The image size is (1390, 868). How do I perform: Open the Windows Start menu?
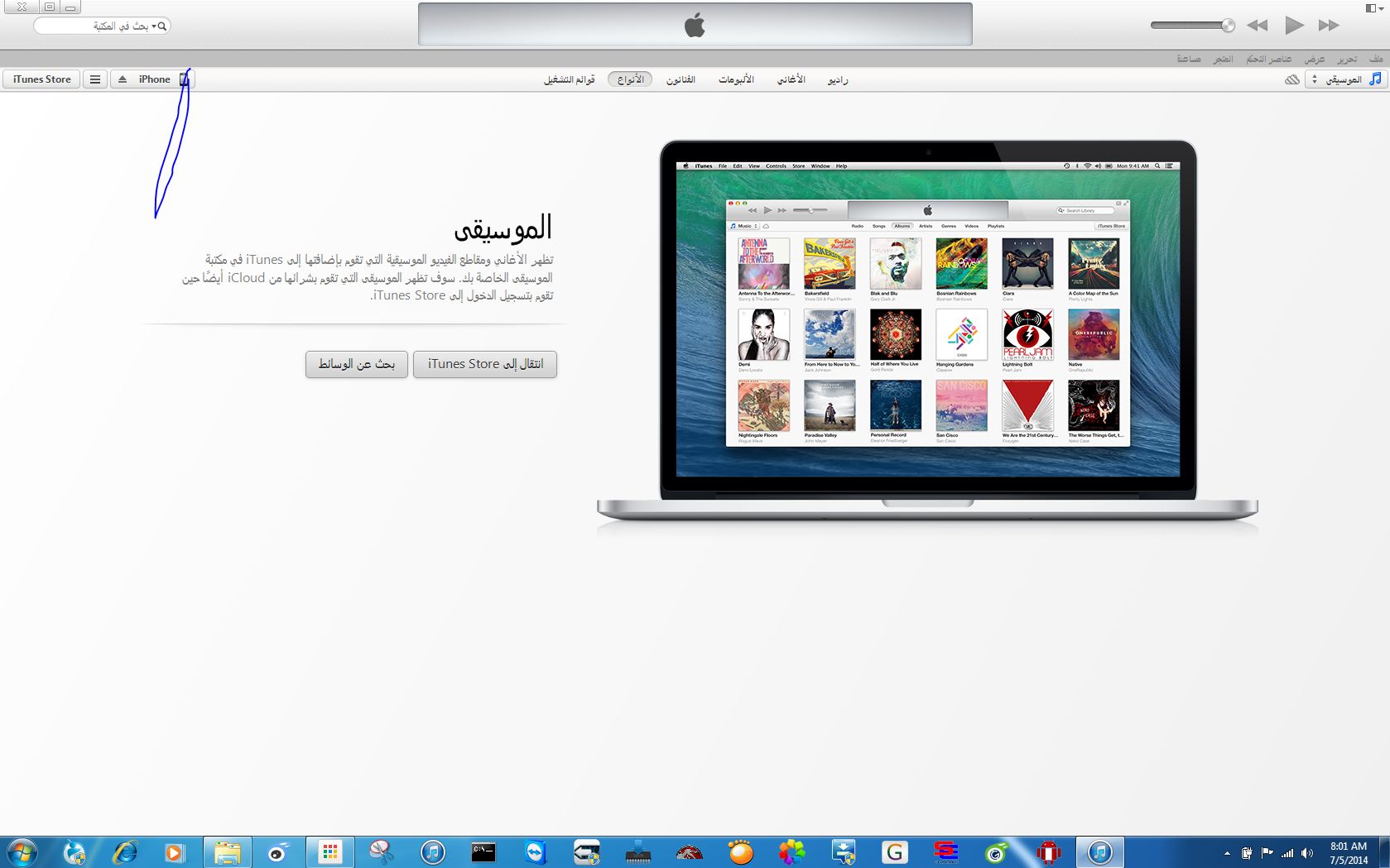(22, 852)
